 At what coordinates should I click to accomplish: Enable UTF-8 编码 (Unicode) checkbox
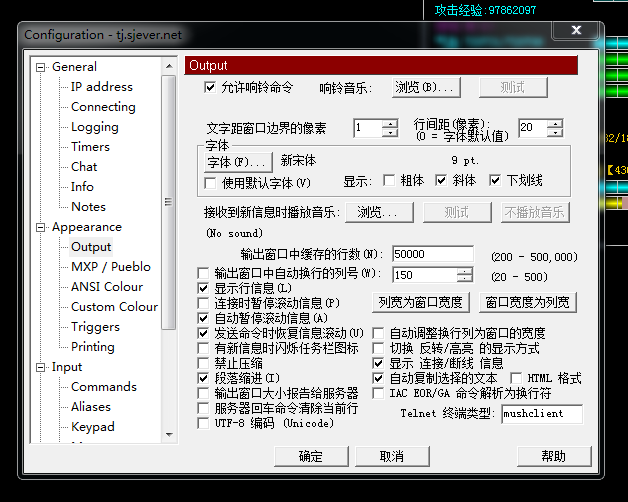tap(203, 423)
